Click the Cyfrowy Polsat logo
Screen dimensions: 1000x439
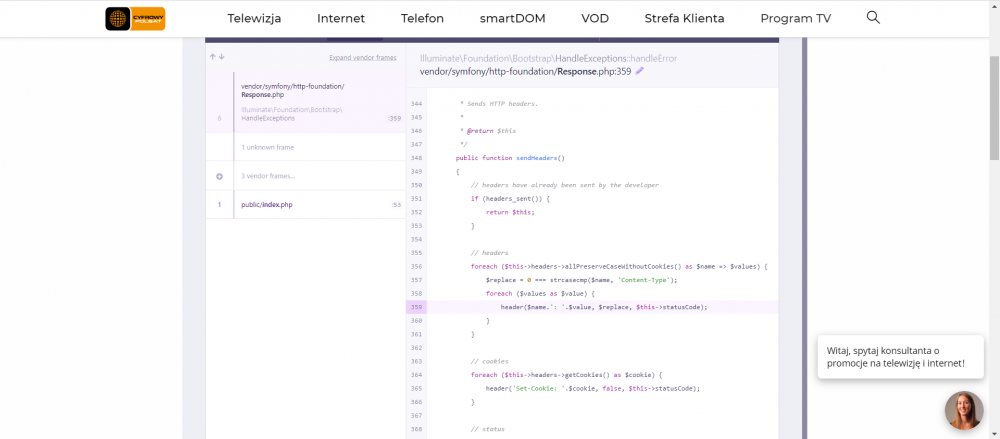coord(135,18)
